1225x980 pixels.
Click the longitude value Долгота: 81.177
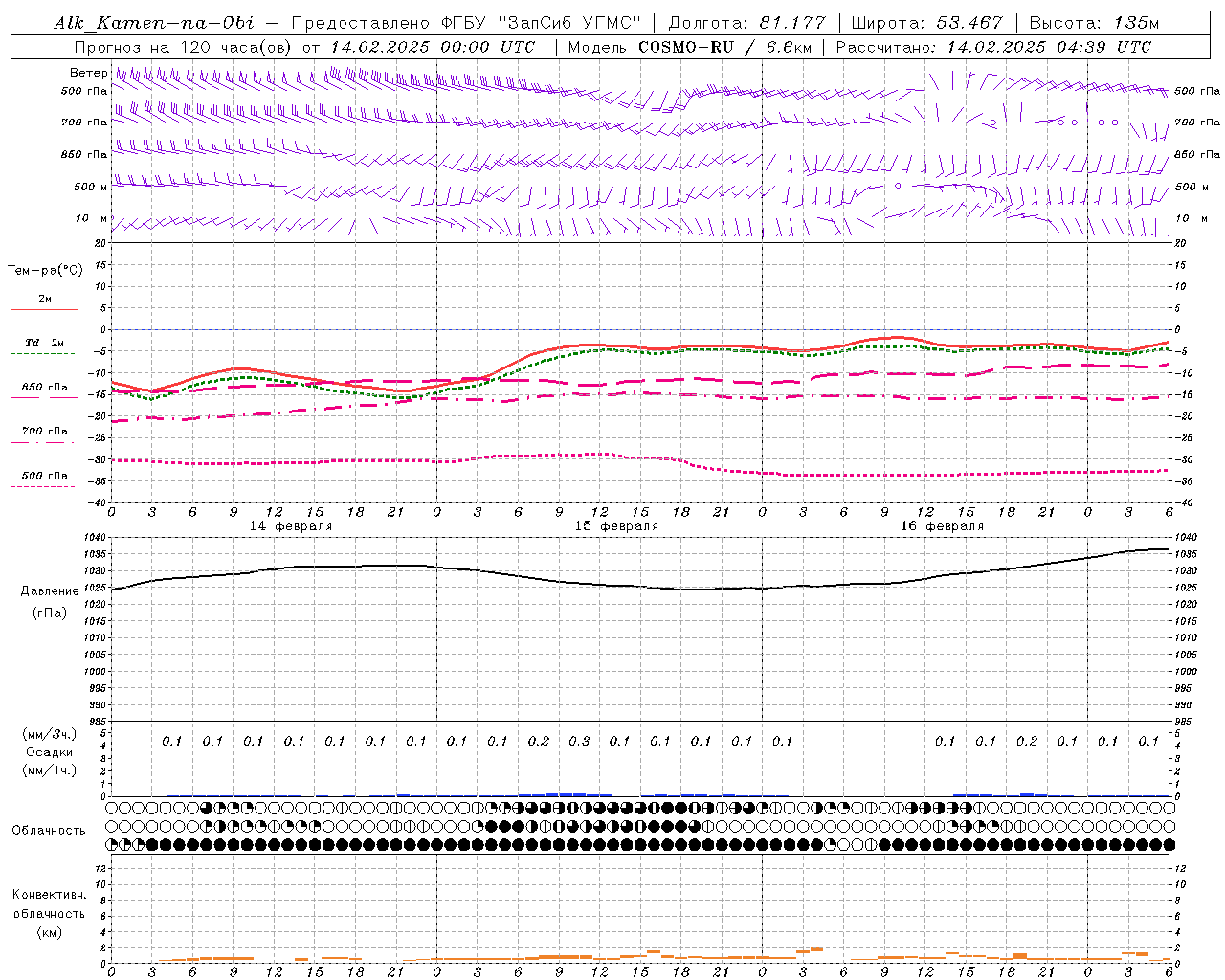(746, 23)
